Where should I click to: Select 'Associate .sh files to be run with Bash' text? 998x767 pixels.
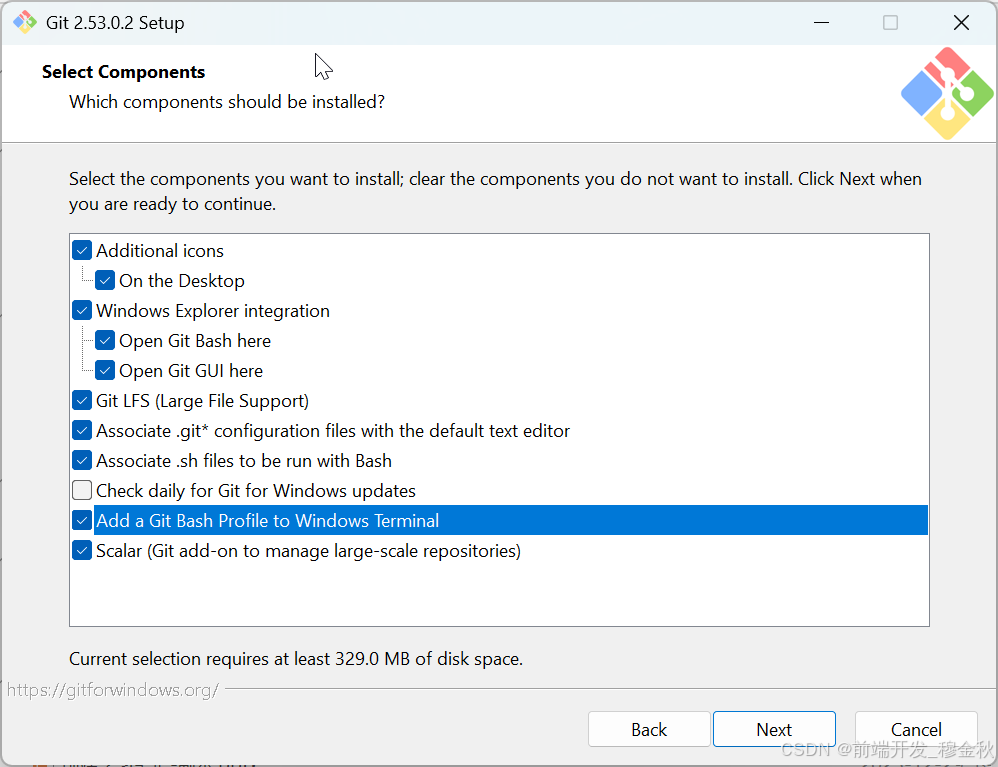pos(244,461)
